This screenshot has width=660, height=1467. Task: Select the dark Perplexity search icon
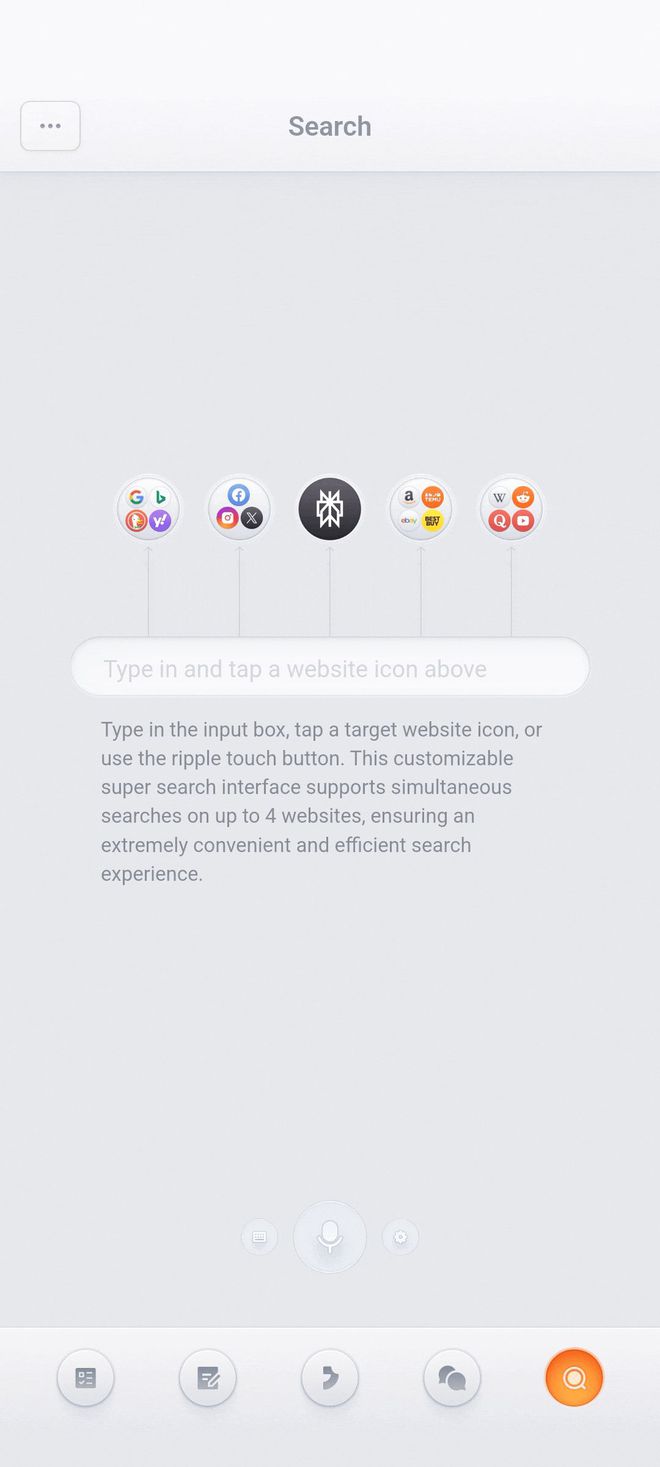click(330, 509)
